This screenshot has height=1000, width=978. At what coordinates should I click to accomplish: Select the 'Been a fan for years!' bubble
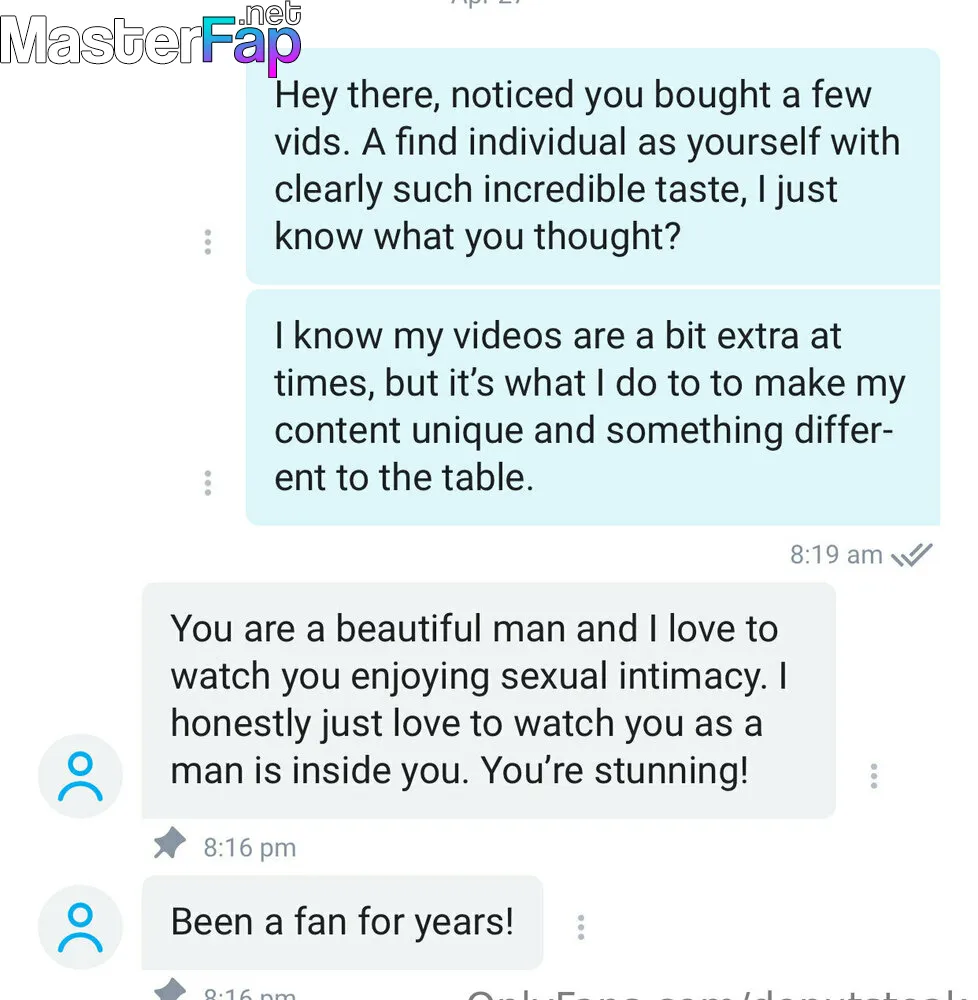pos(342,922)
